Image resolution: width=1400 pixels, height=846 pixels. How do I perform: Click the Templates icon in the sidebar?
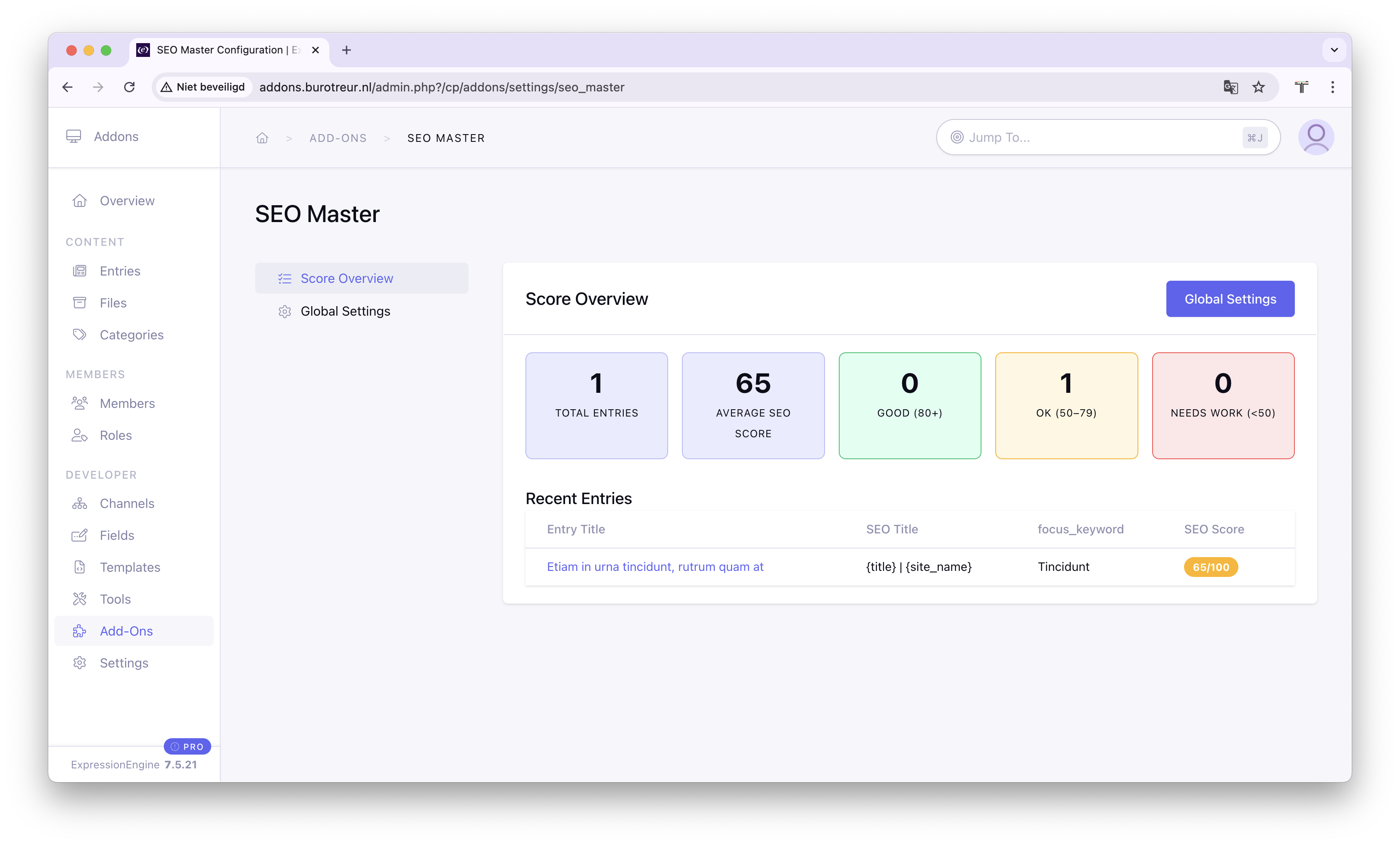[80, 567]
